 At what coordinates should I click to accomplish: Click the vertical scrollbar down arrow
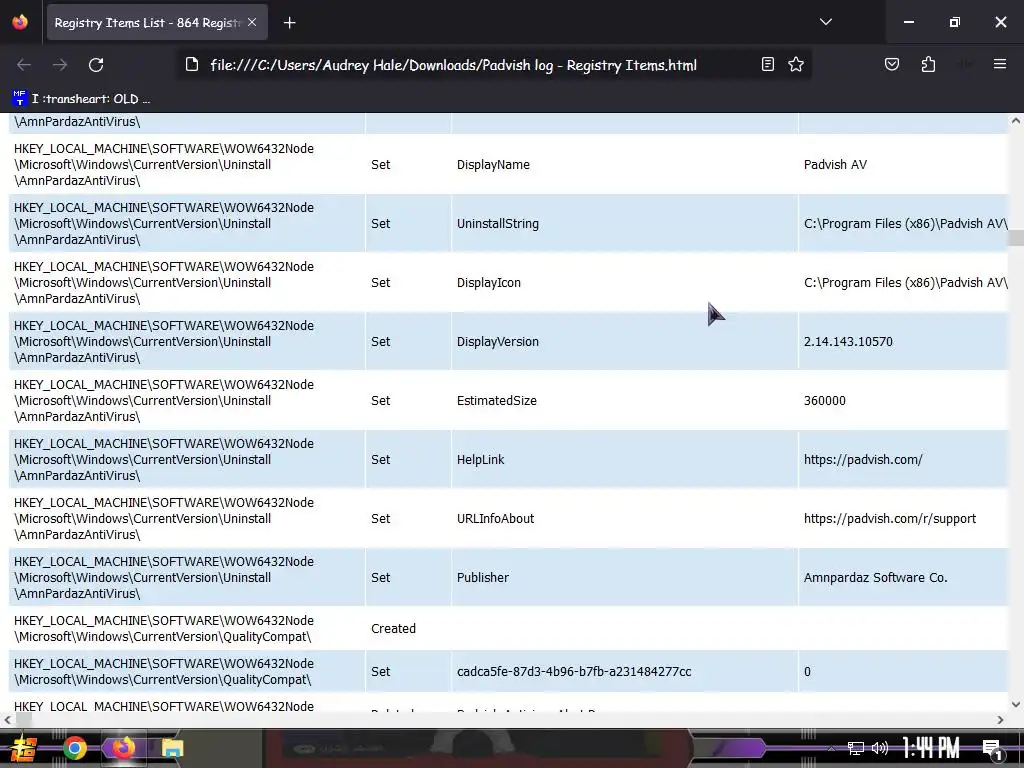coord(1016,705)
